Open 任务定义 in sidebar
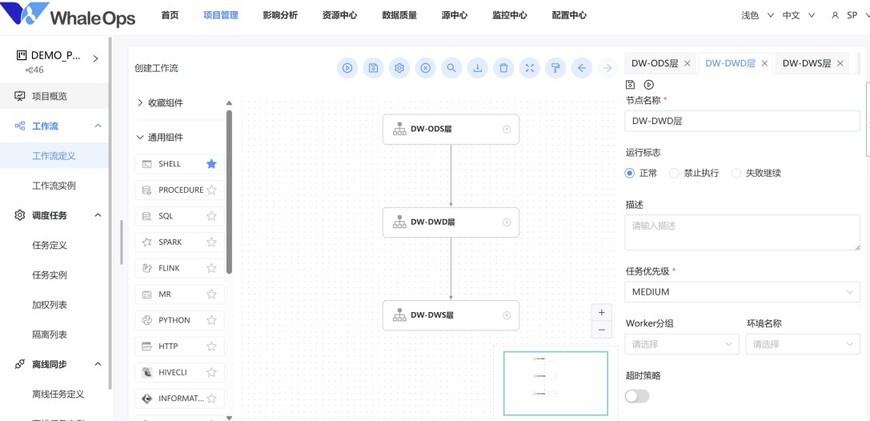 coord(49,245)
